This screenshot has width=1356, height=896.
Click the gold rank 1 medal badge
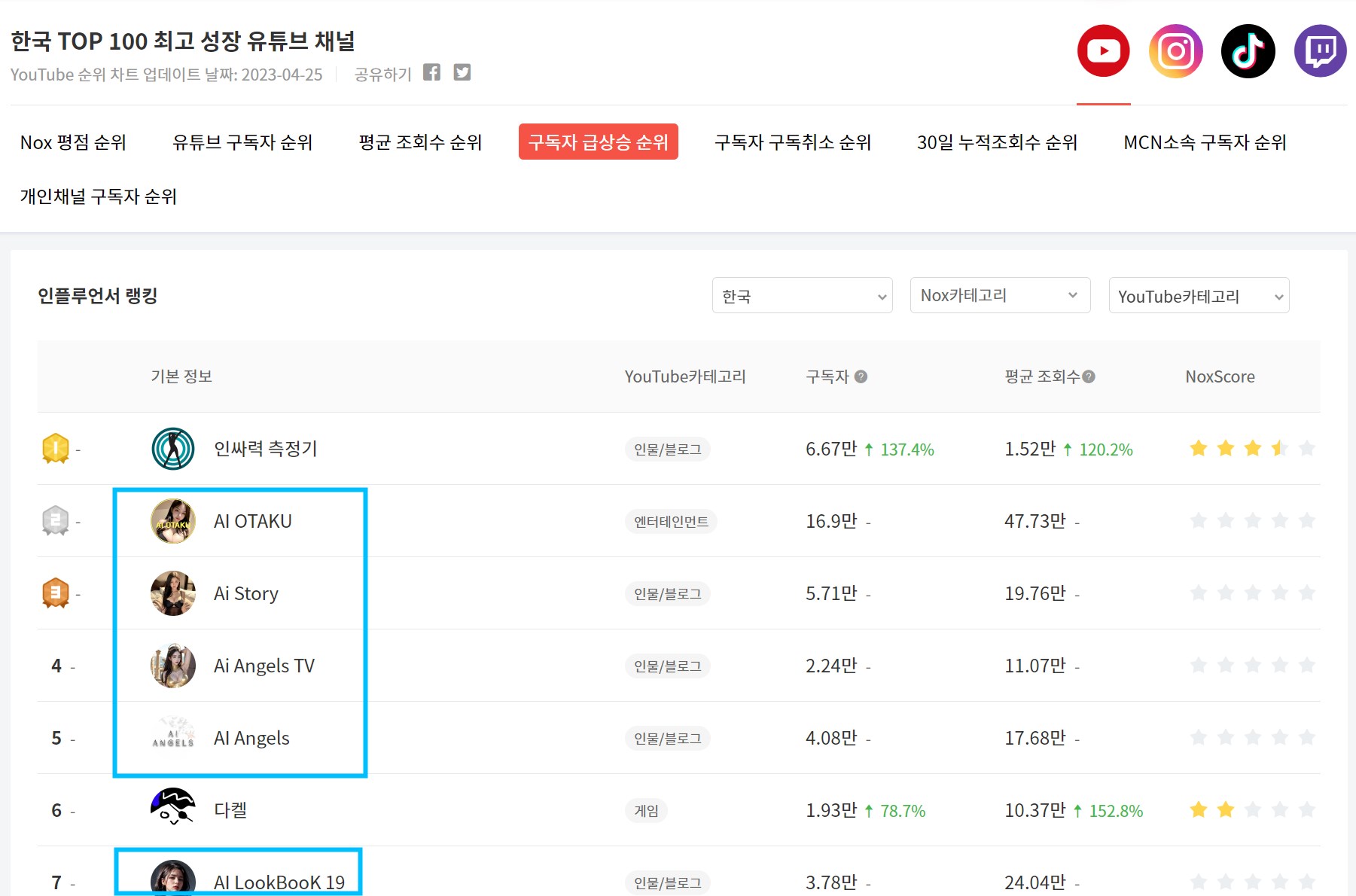click(x=56, y=449)
